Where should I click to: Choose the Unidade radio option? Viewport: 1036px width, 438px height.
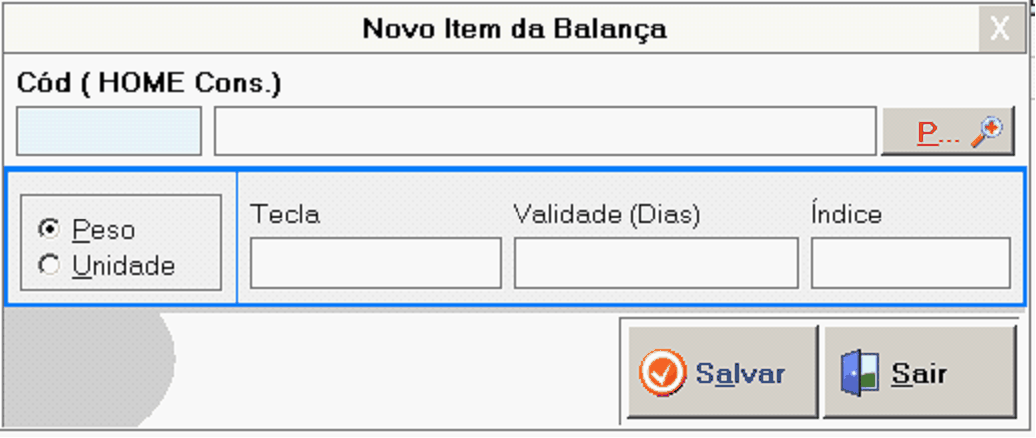47,266
